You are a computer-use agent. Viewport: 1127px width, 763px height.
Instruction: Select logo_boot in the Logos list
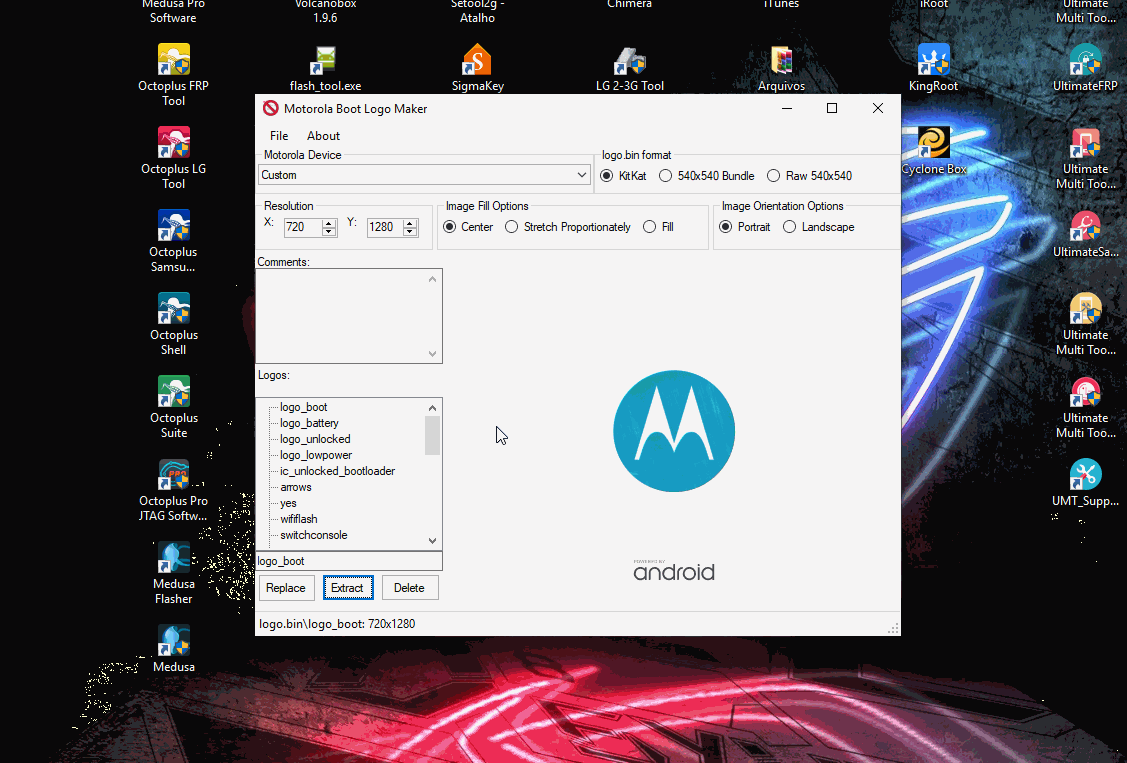coord(304,407)
